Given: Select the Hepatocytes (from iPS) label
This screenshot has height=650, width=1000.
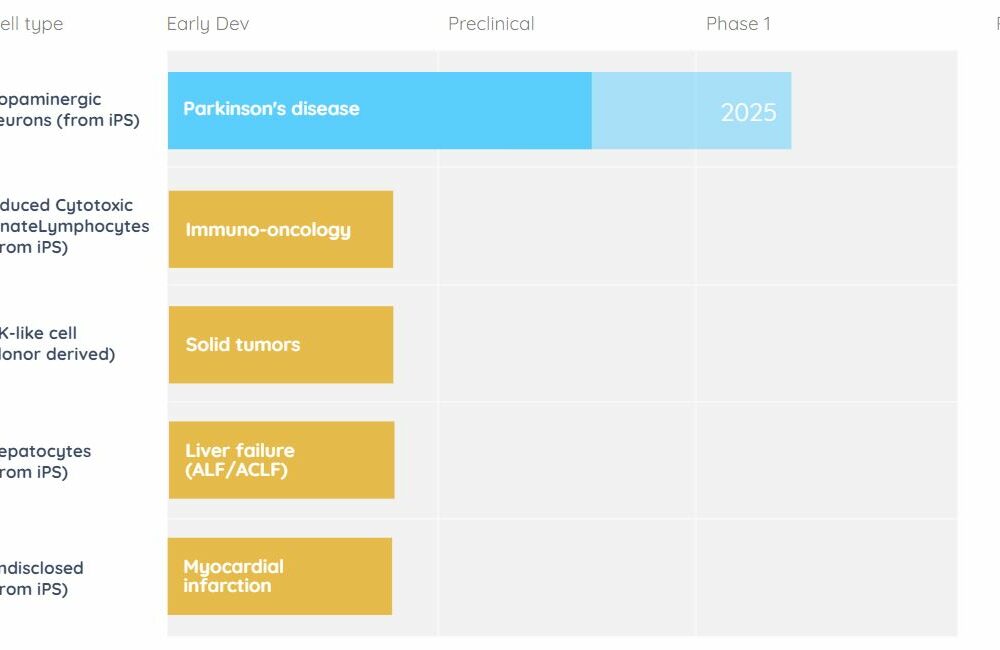Looking at the screenshot, I should click(45, 461).
